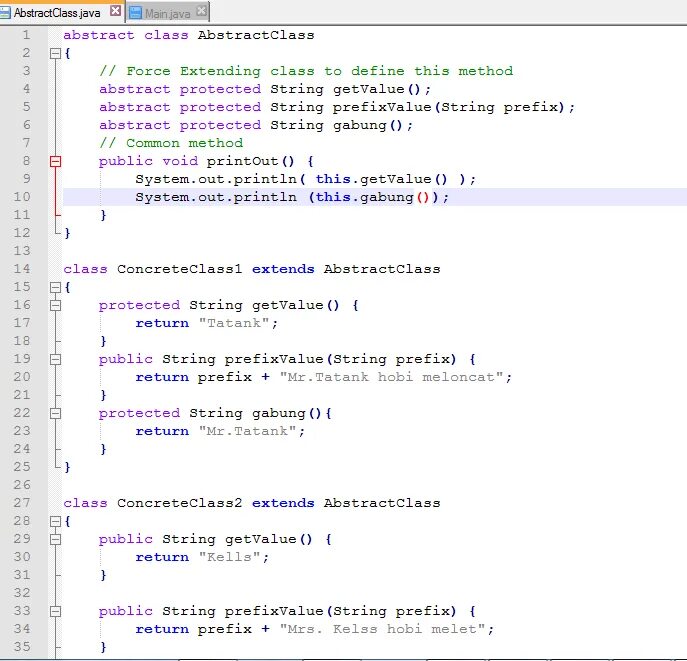Click 'ConcreteClass1' class name on line 14

(x=179, y=269)
